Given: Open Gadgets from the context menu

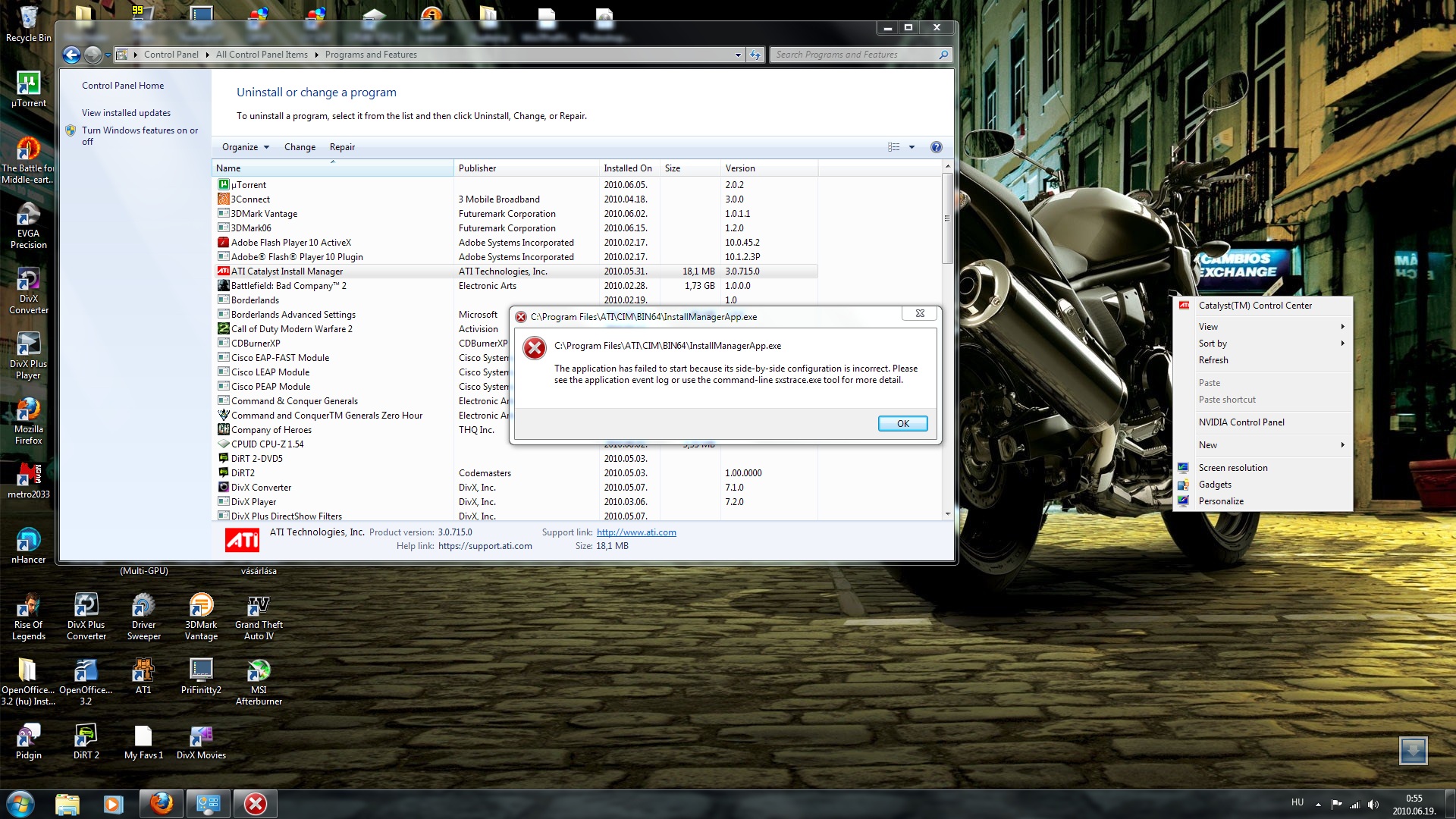Looking at the screenshot, I should coord(1263,485).
